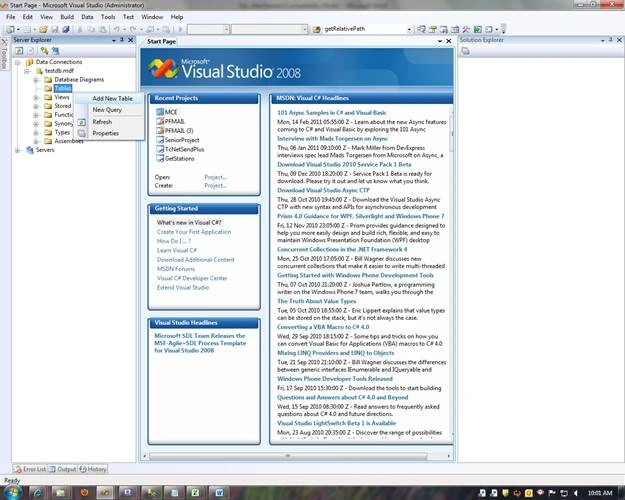The width and height of the screenshot is (625, 500).
Task: Switch to the History tab
Action: point(93,469)
